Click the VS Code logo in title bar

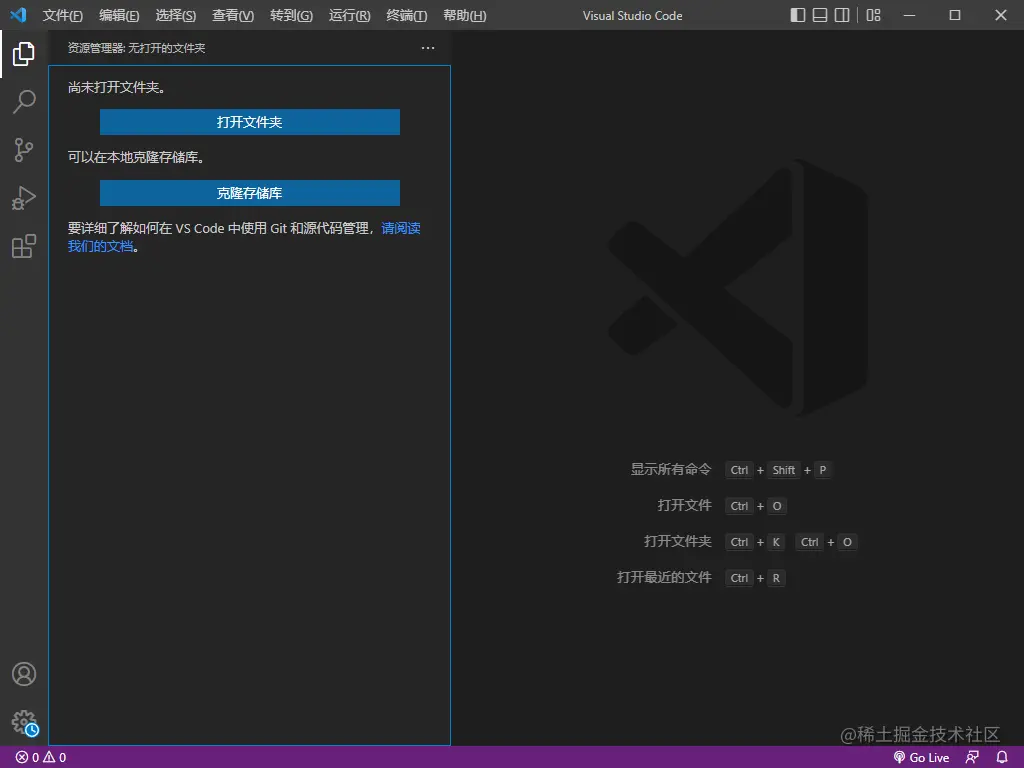click(x=18, y=15)
